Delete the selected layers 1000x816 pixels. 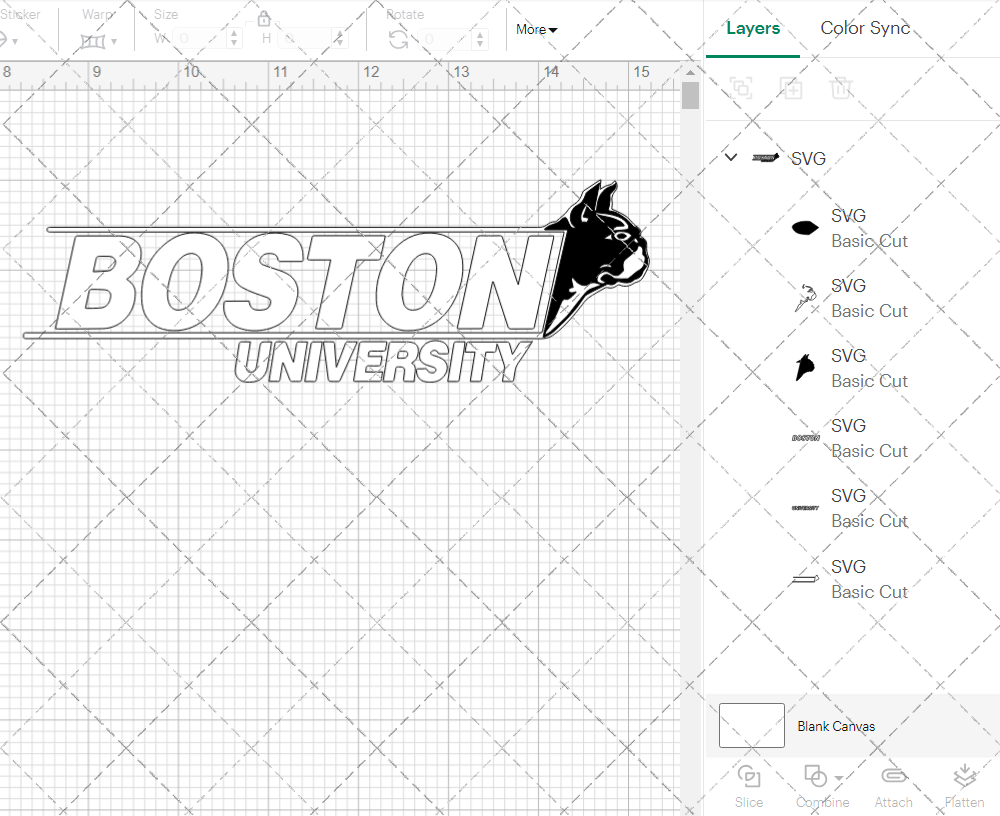point(841,88)
